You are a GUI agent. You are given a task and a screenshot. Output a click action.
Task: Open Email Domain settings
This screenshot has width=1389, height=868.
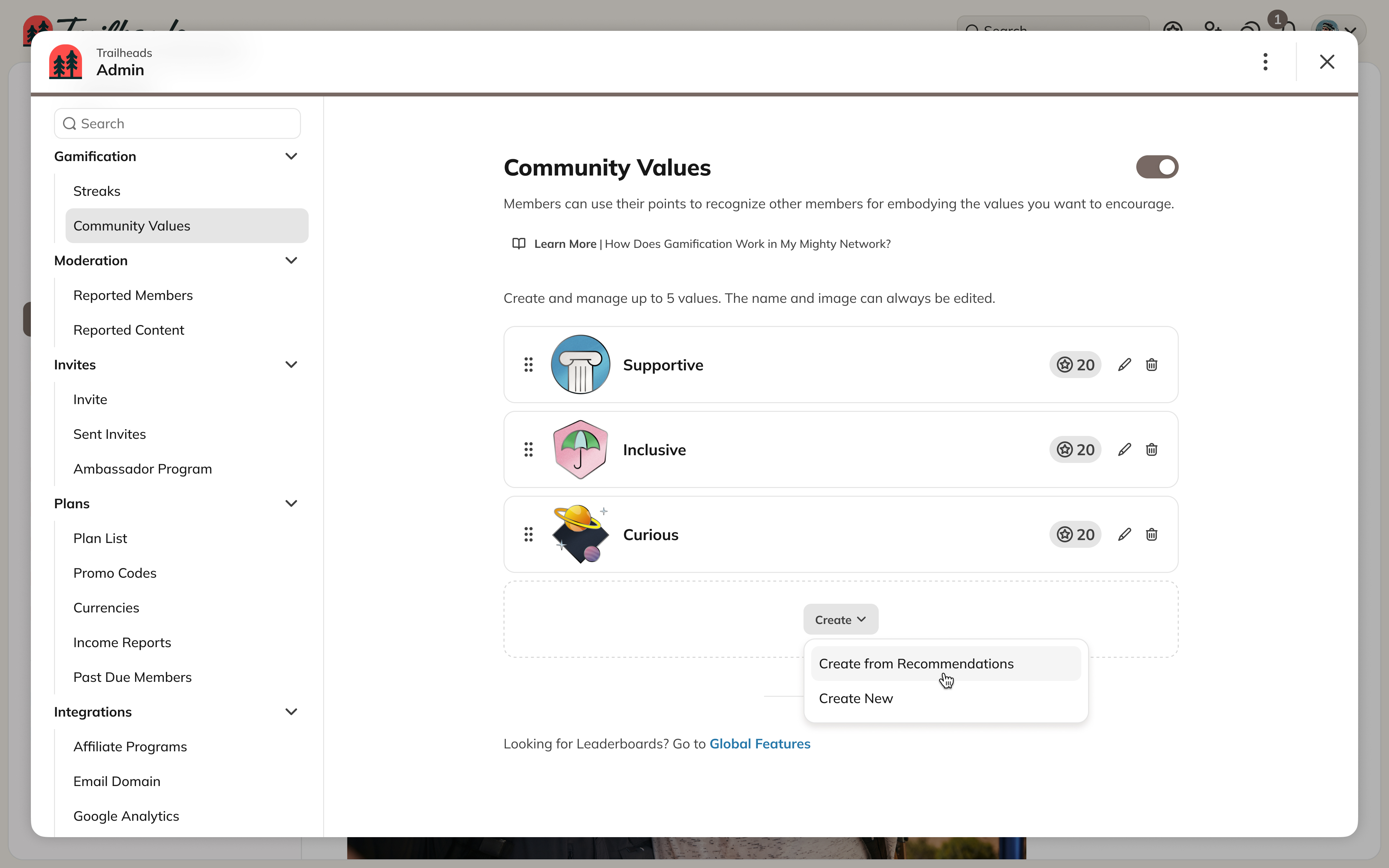(x=186, y=781)
